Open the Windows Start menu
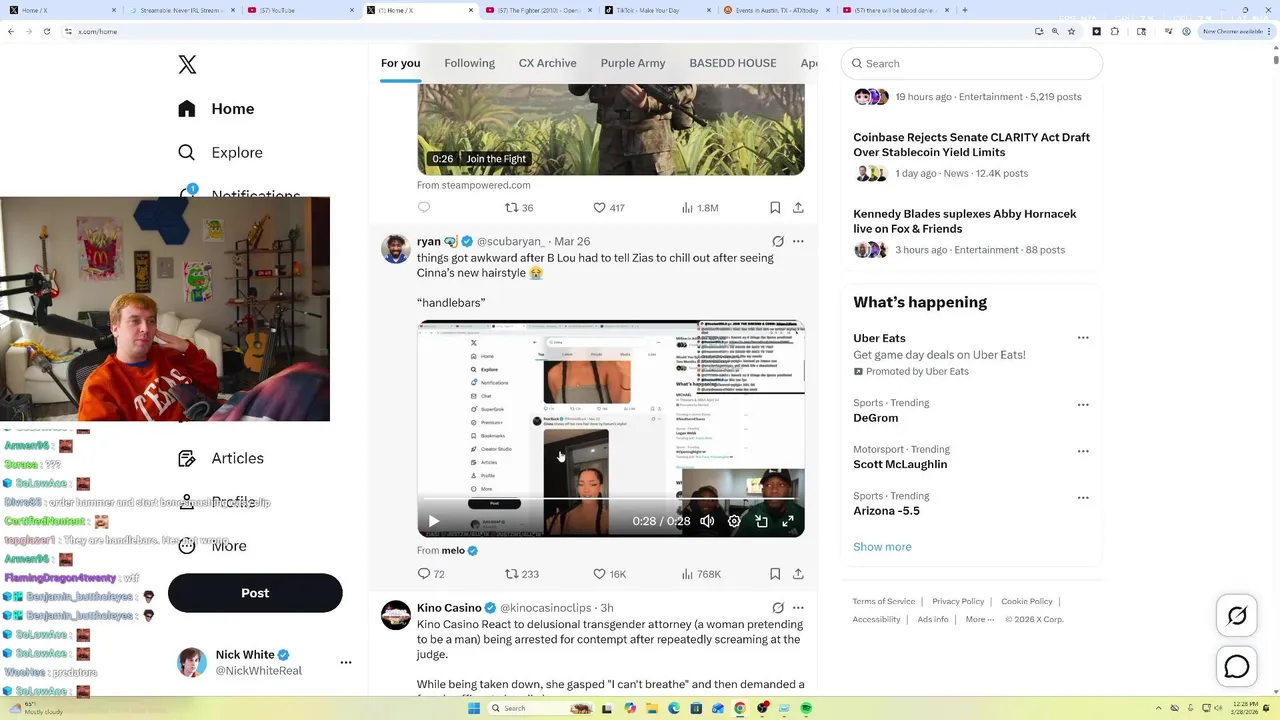 (x=473, y=708)
